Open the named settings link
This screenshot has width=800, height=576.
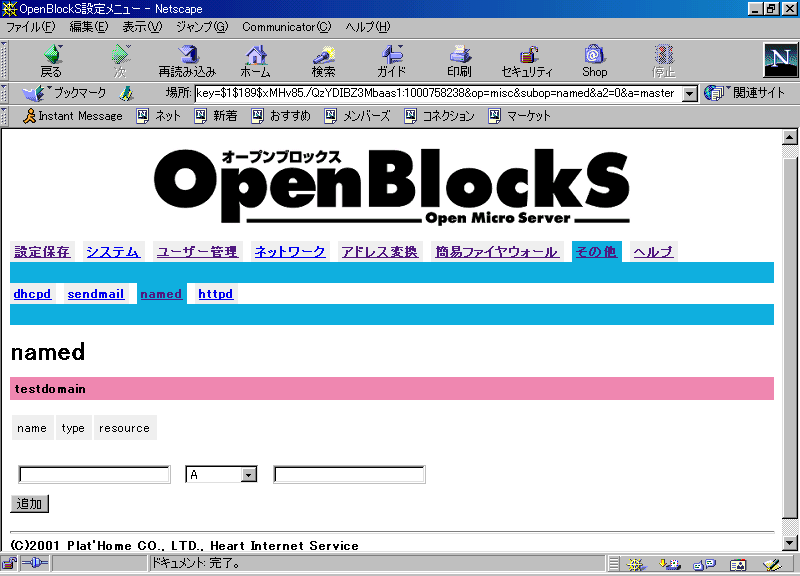[x=161, y=294]
